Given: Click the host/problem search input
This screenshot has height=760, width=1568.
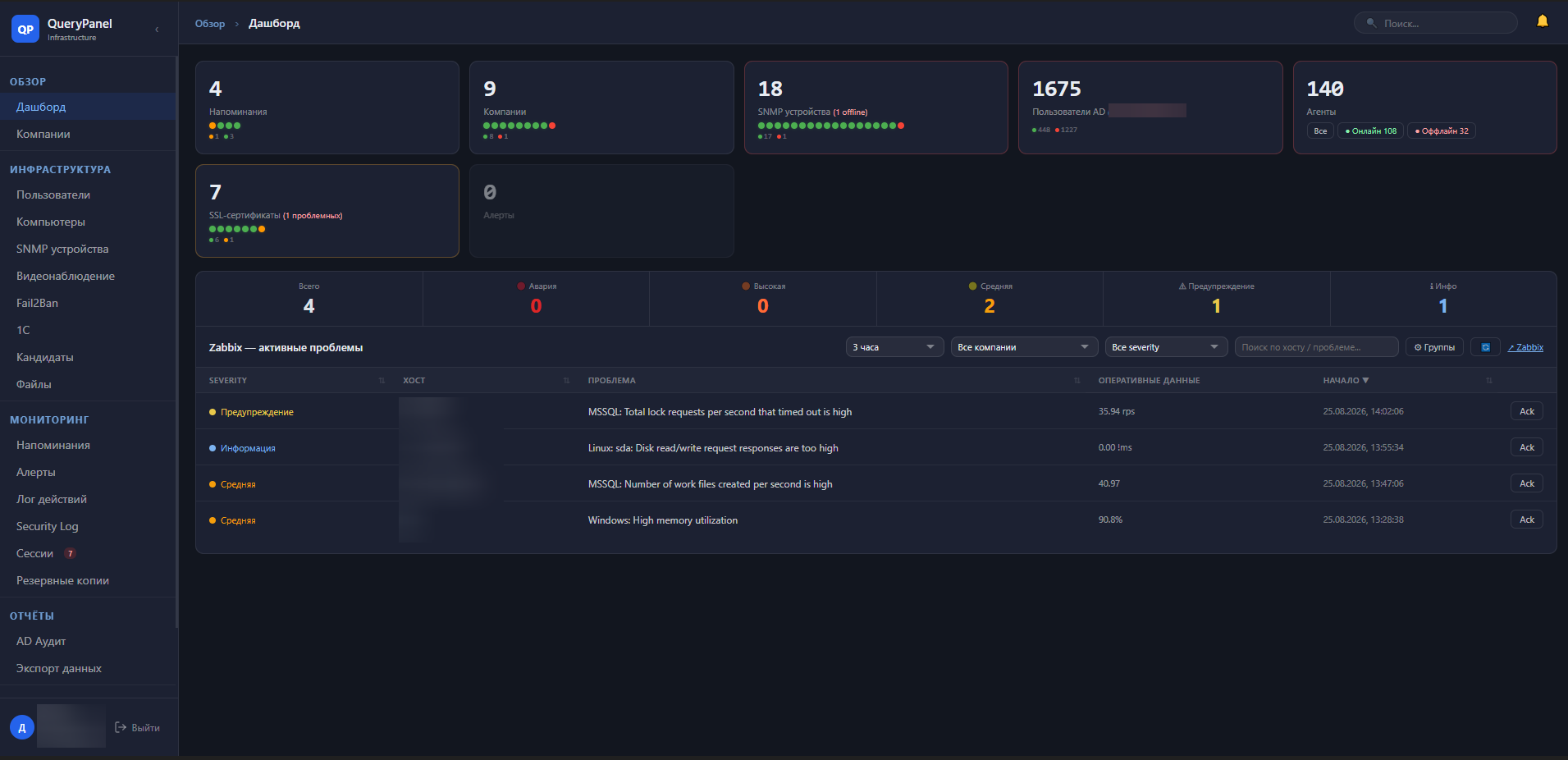Looking at the screenshot, I should coord(1316,347).
